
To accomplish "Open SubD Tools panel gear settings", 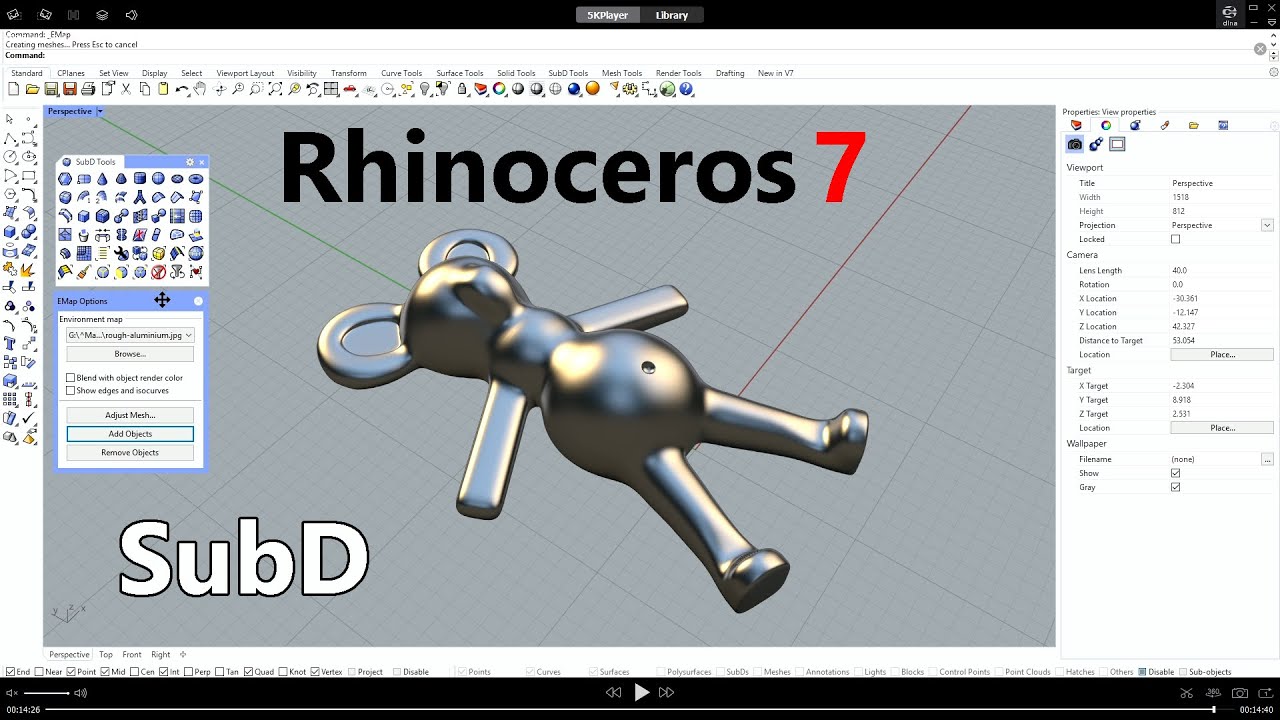I will pyautogui.click(x=190, y=162).
